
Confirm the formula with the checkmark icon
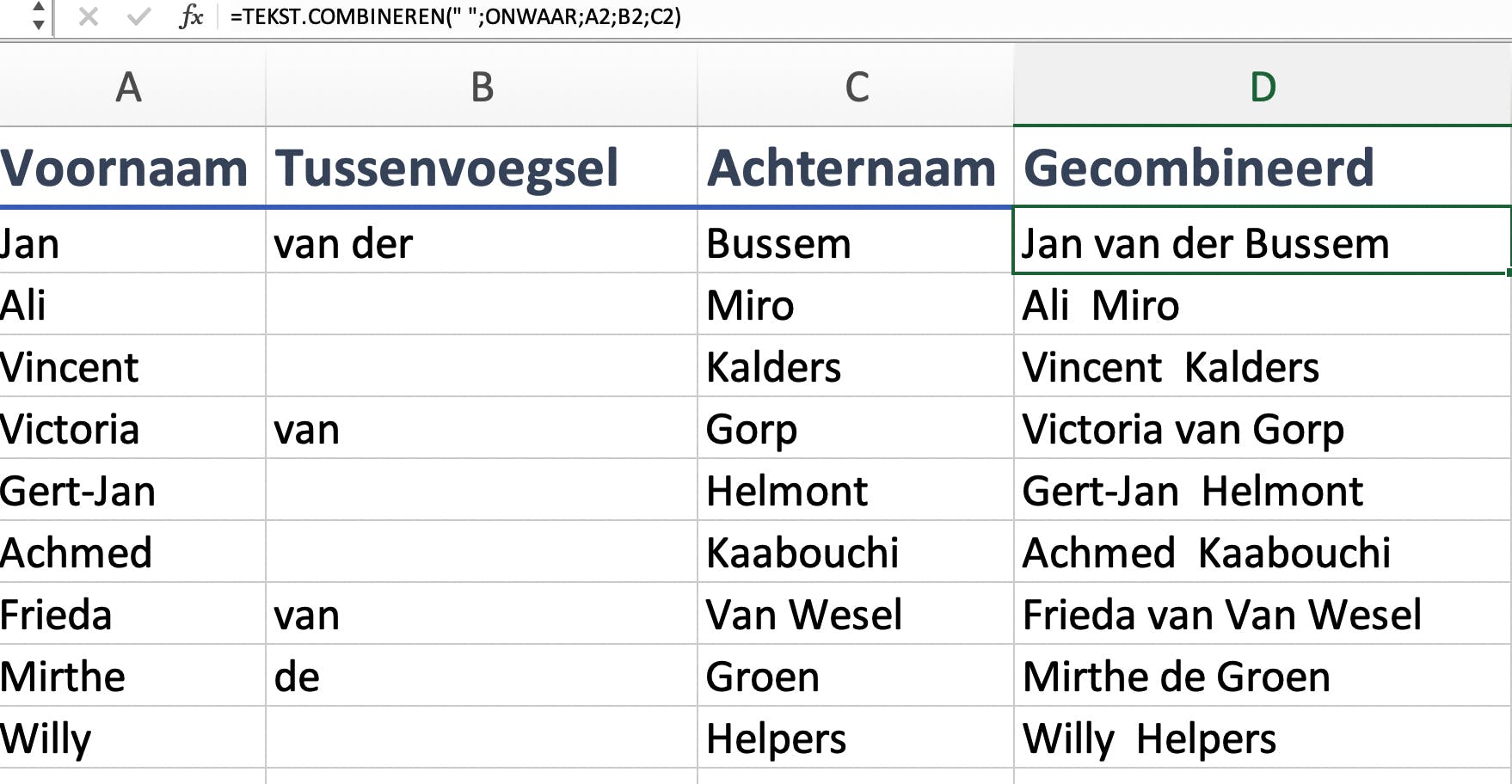point(138,16)
